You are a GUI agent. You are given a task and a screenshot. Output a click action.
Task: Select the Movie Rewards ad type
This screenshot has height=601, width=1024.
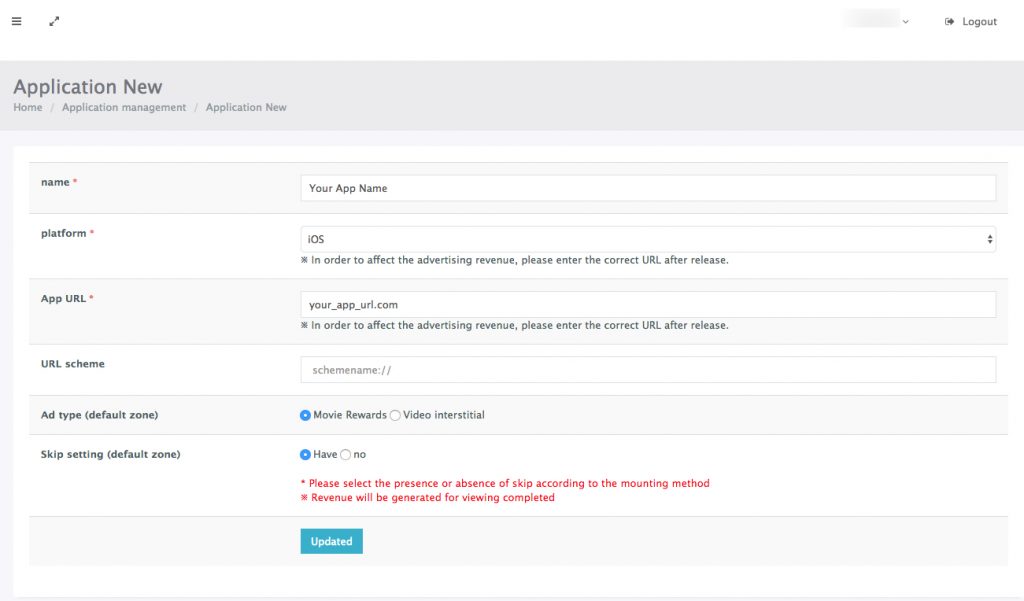tap(306, 415)
